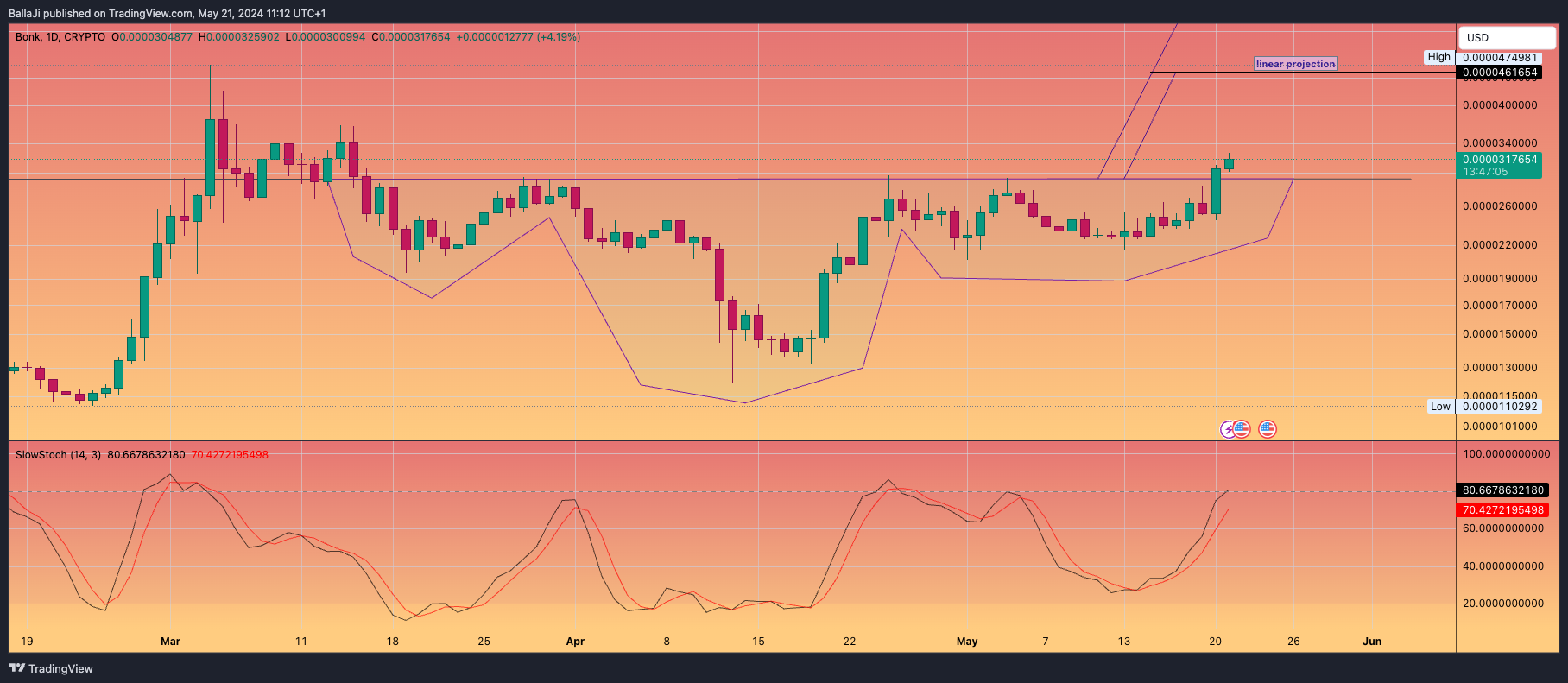Click the 100.0000000000 stochastic scale label
Screen dimensions: 1568x683
tap(1506, 454)
